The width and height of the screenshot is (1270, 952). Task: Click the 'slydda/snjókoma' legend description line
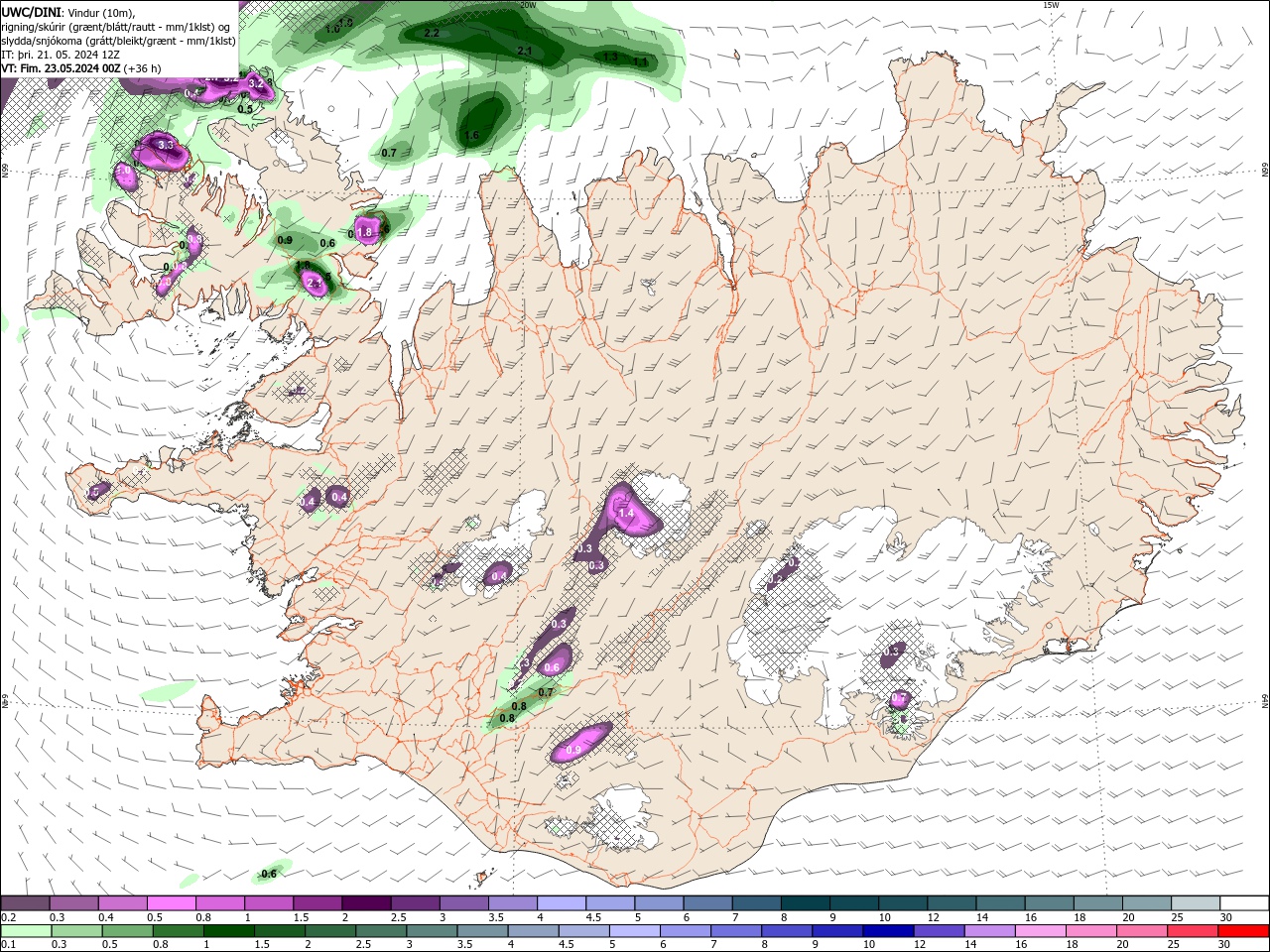point(118,41)
